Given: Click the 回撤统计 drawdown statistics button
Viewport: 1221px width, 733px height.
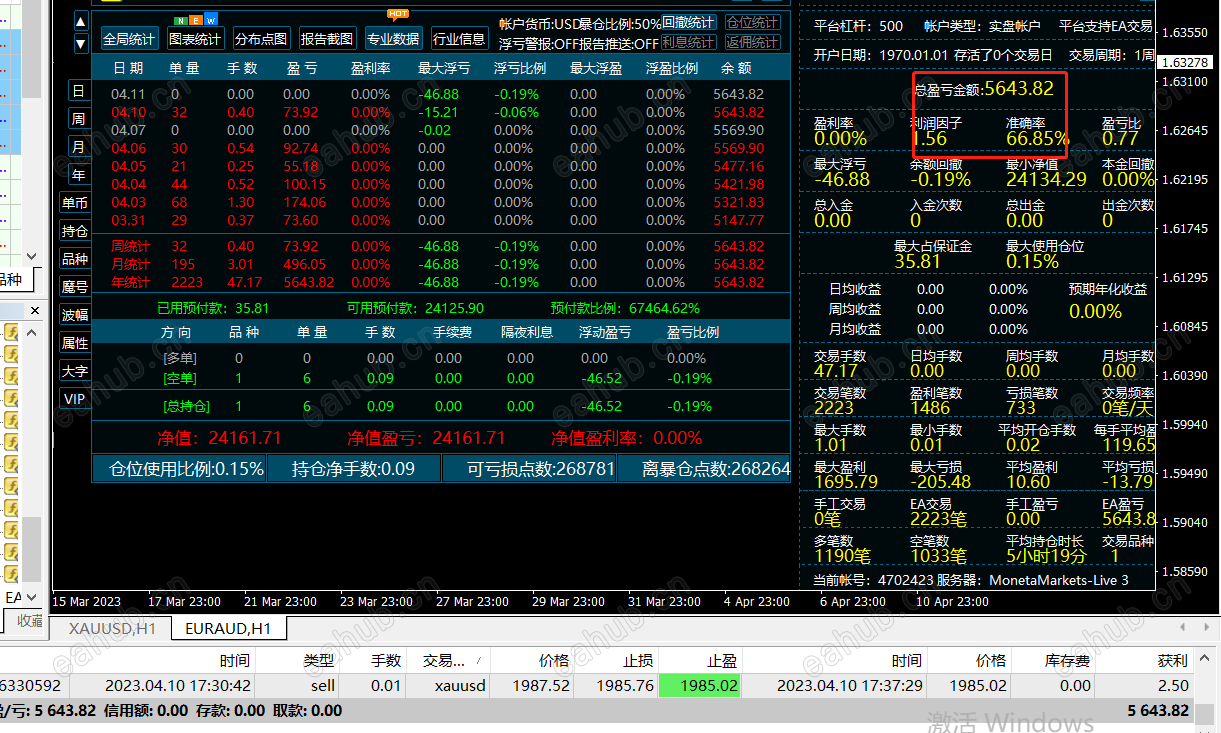Looking at the screenshot, I should point(689,22).
